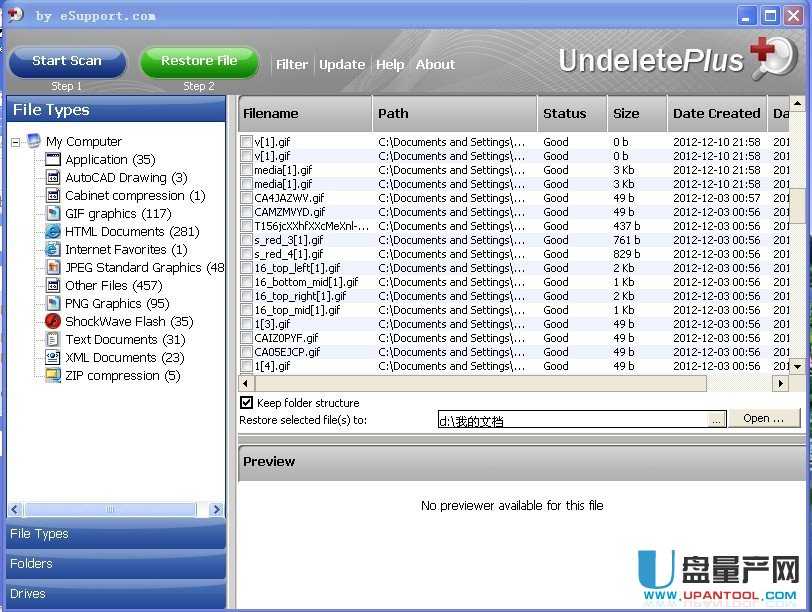
Task: Click the restore destination path field
Action: [x=573, y=420]
